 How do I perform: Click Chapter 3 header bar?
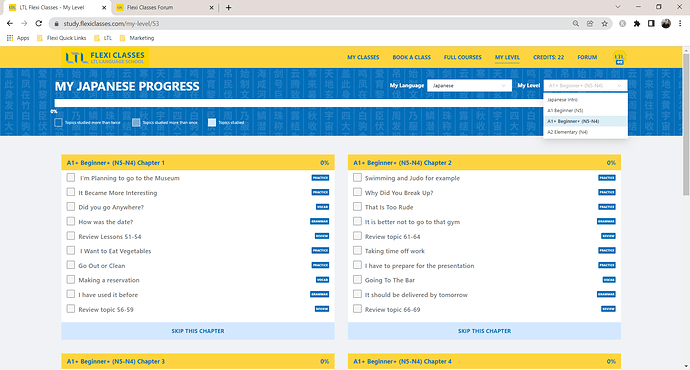(x=198, y=361)
